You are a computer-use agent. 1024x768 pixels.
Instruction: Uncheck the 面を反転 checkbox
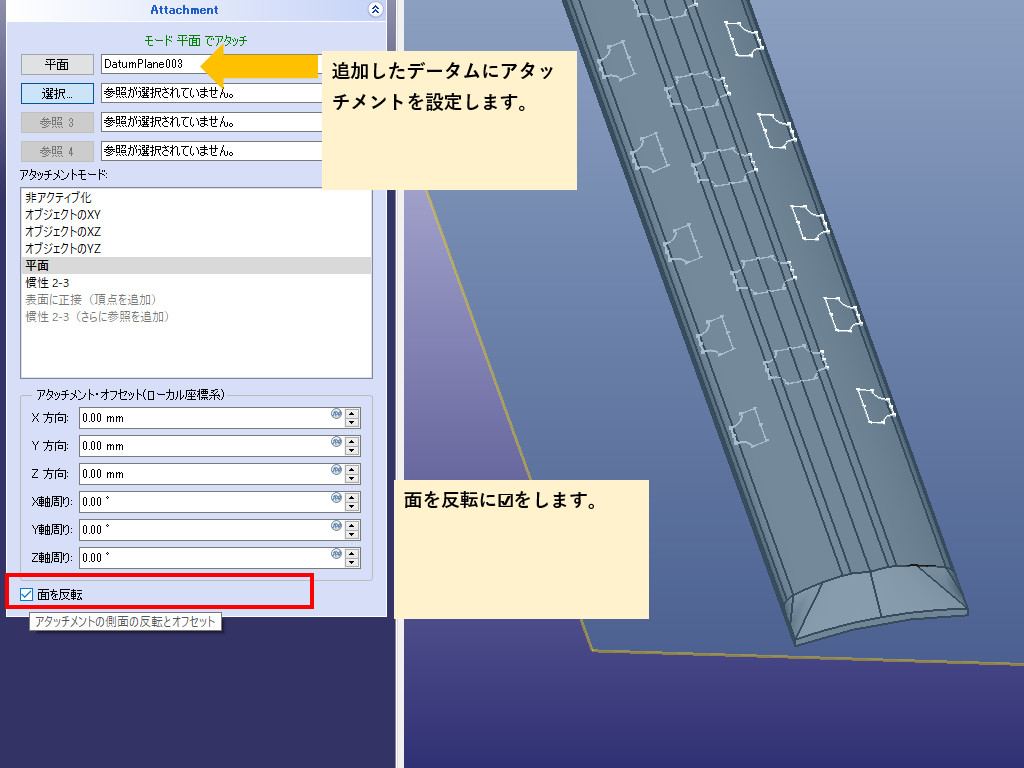click(x=27, y=595)
